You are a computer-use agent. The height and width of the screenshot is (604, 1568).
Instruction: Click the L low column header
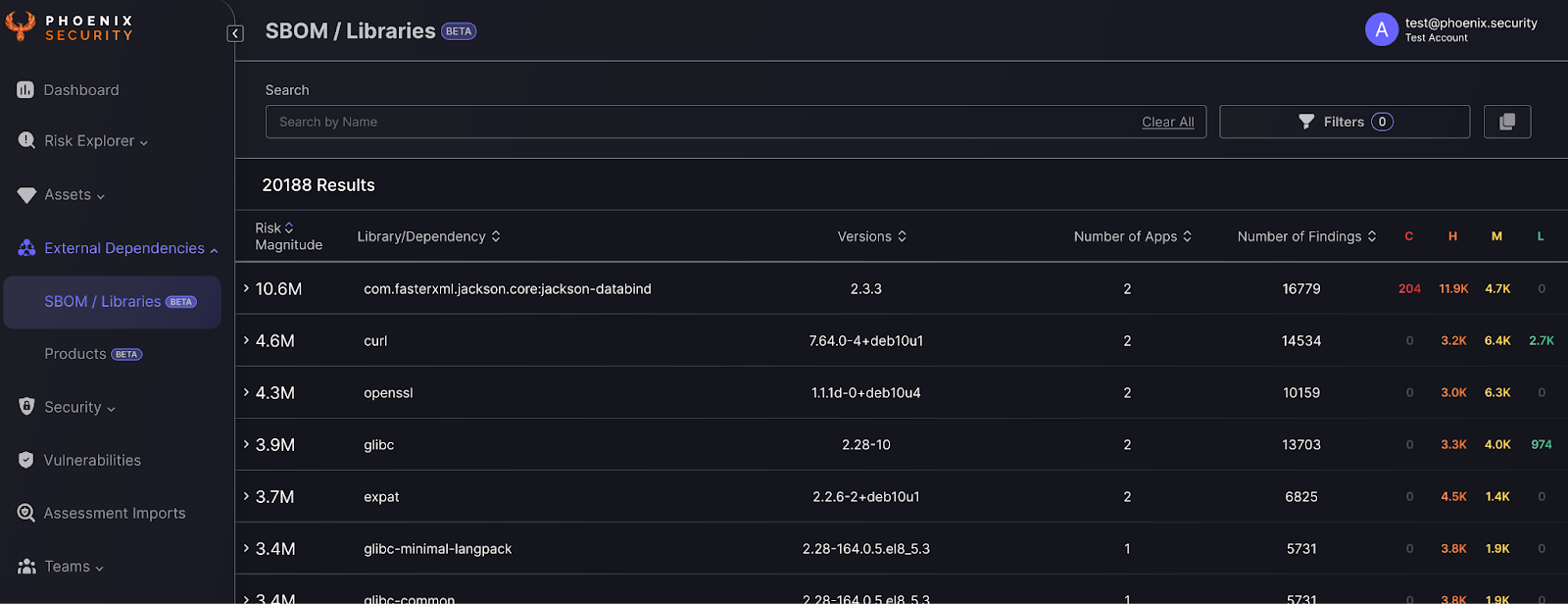(x=1541, y=236)
